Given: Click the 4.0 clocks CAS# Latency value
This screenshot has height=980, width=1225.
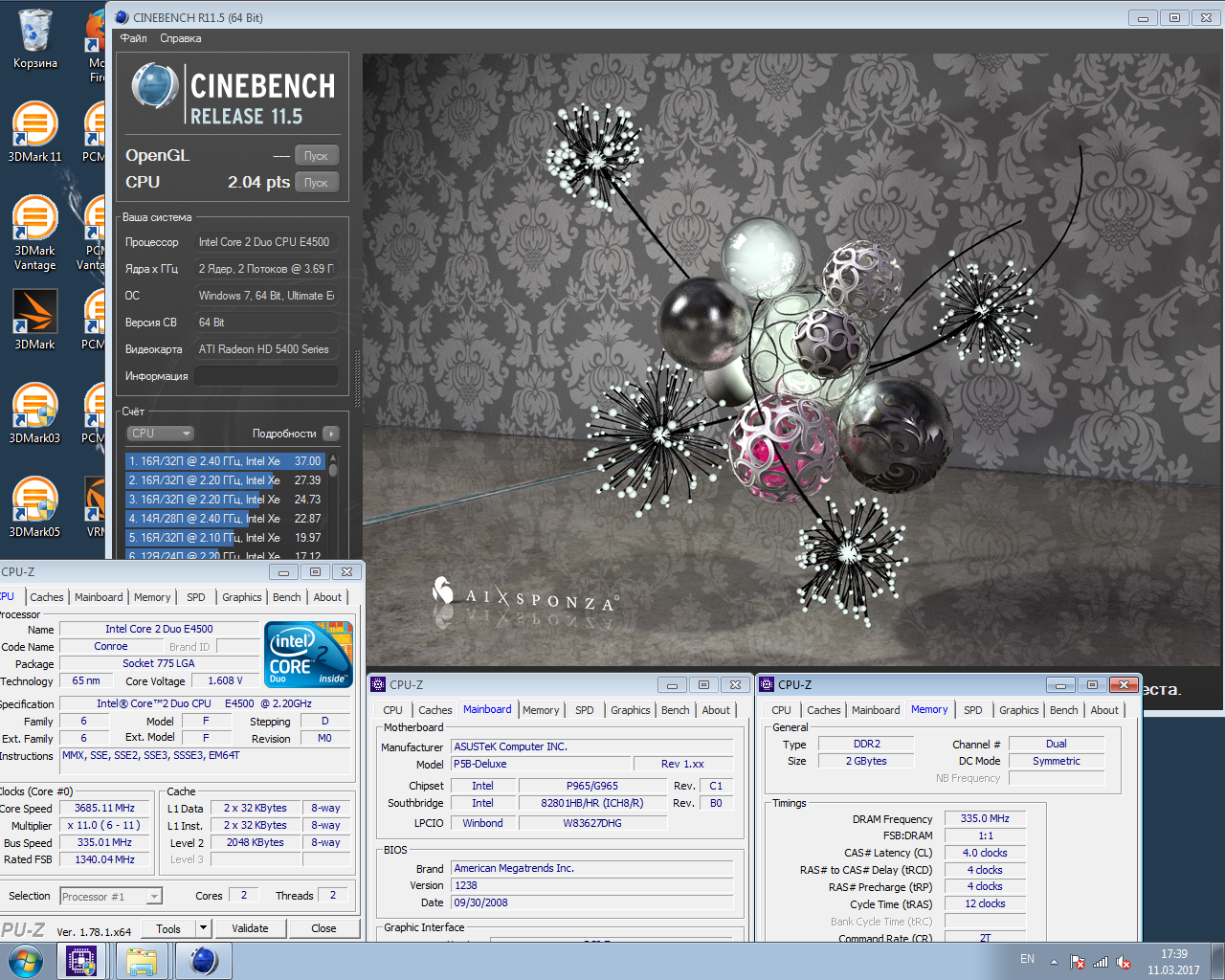Looking at the screenshot, I should 986,853.
